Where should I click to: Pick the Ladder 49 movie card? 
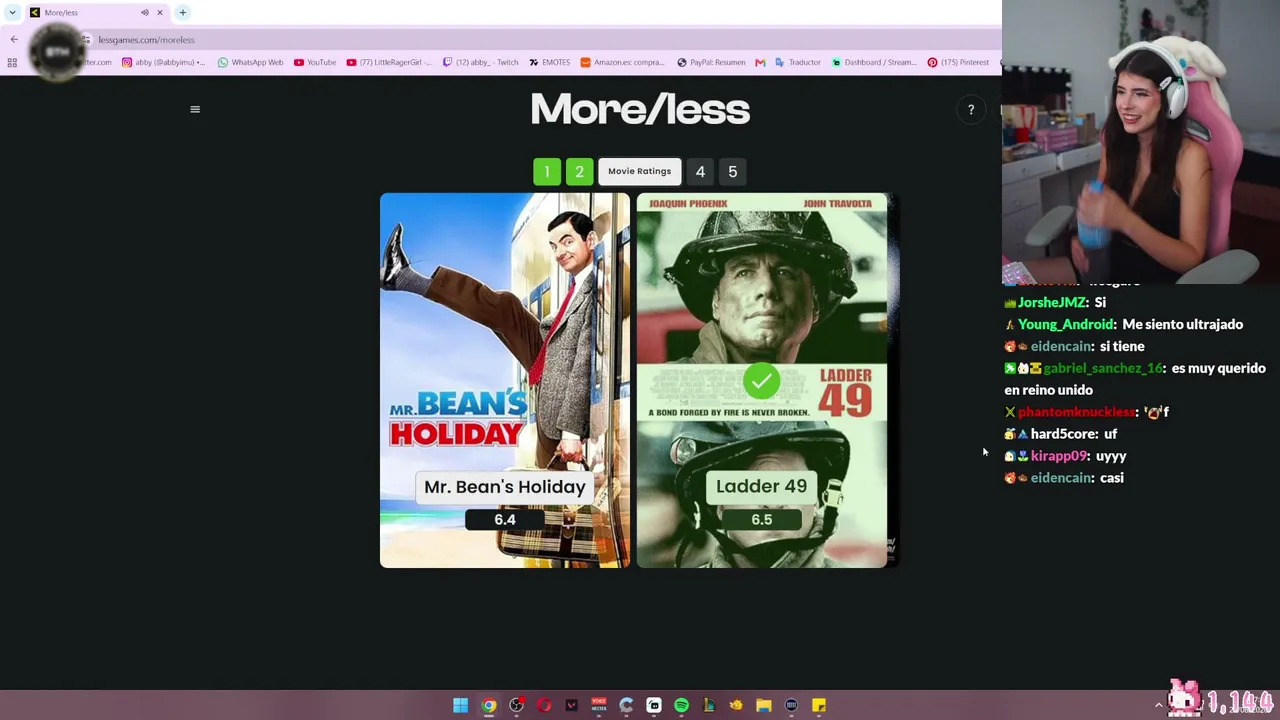762,380
